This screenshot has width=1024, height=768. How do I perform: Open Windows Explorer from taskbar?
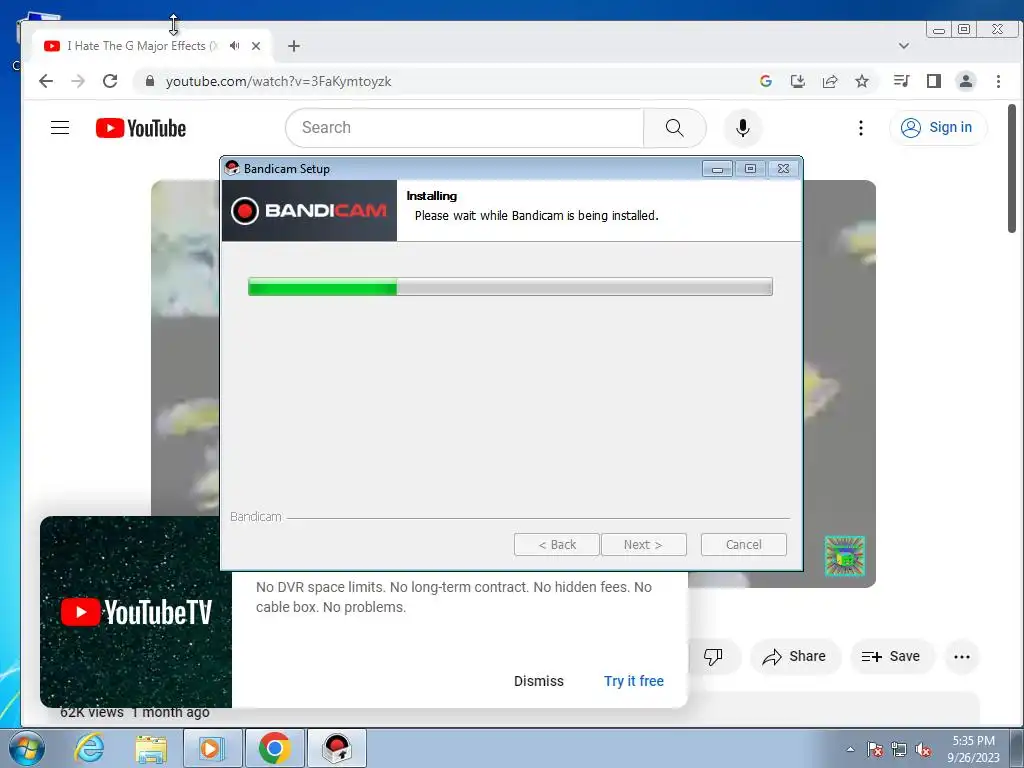pyautogui.click(x=151, y=748)
